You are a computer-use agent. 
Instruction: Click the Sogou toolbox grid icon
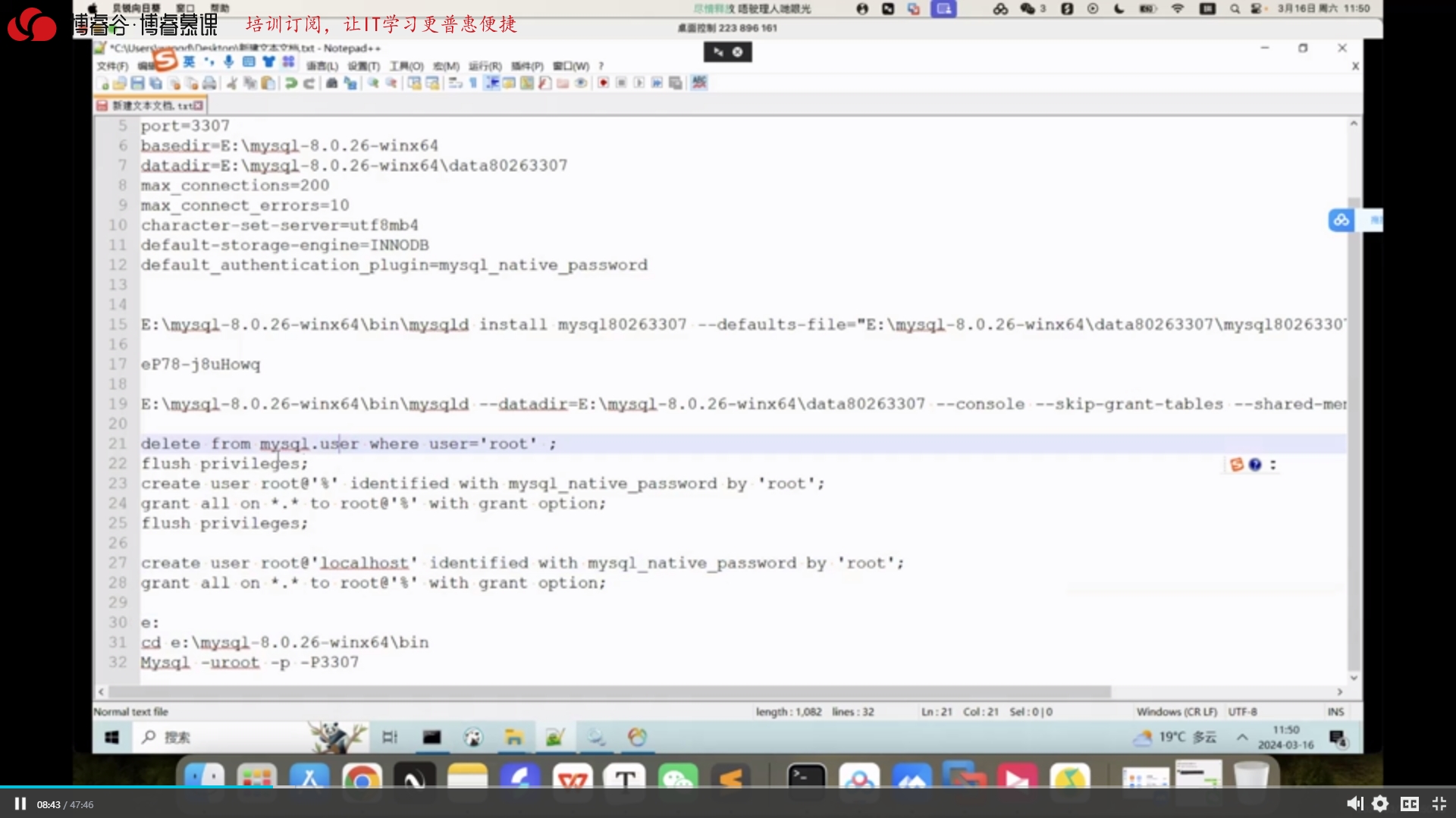(288, 61)
